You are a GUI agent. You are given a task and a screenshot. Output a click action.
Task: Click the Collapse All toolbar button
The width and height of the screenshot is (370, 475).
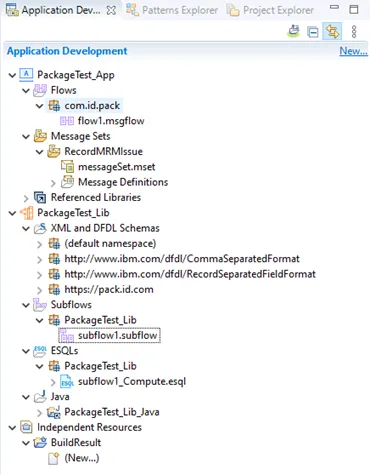(x=313, y=32)
